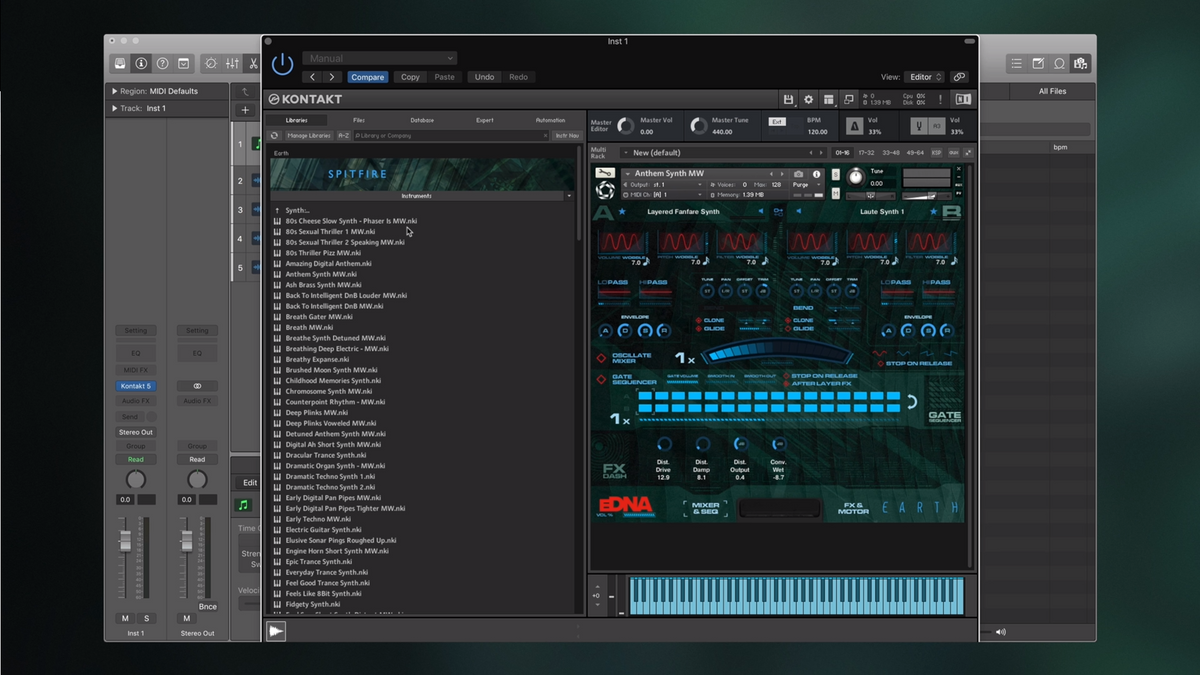Open the instrument wrench edit icon
The height and width of the screenshot is (675, 1200).
click(x=604, y=173)
